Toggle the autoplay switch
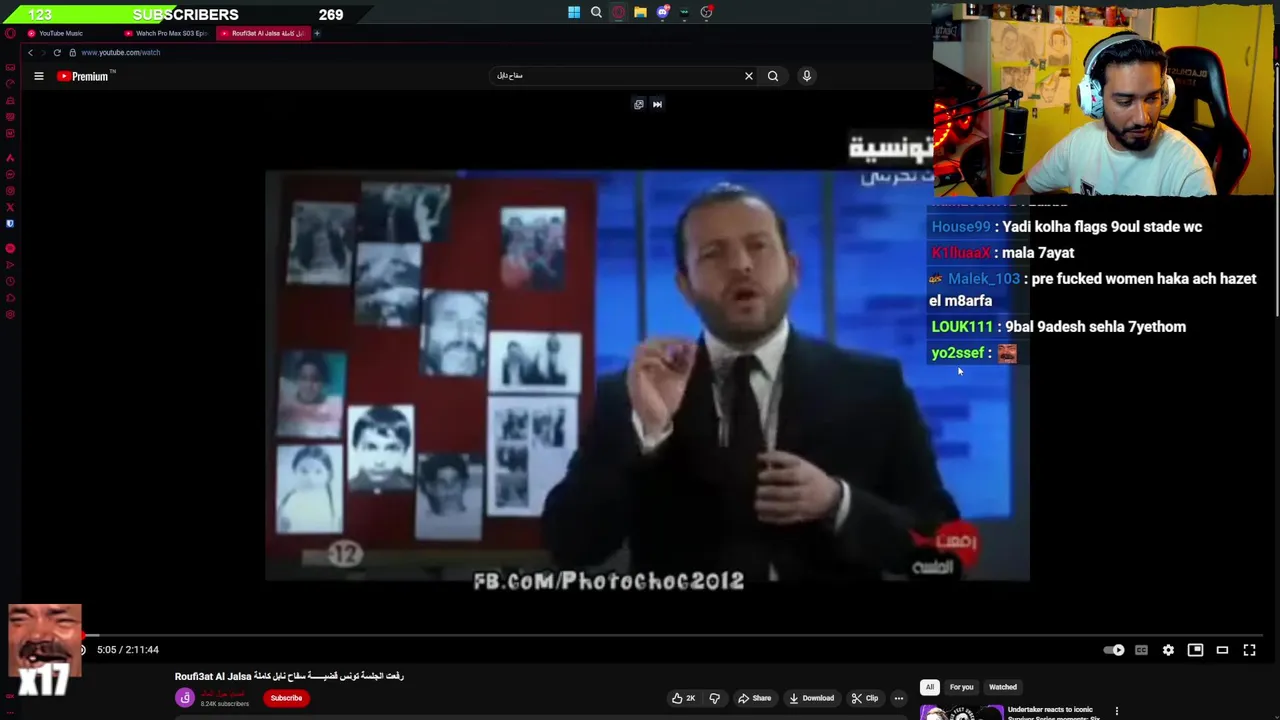Image resolution: width=1280 pixels, height=720 pixels. click(1113, 650)
